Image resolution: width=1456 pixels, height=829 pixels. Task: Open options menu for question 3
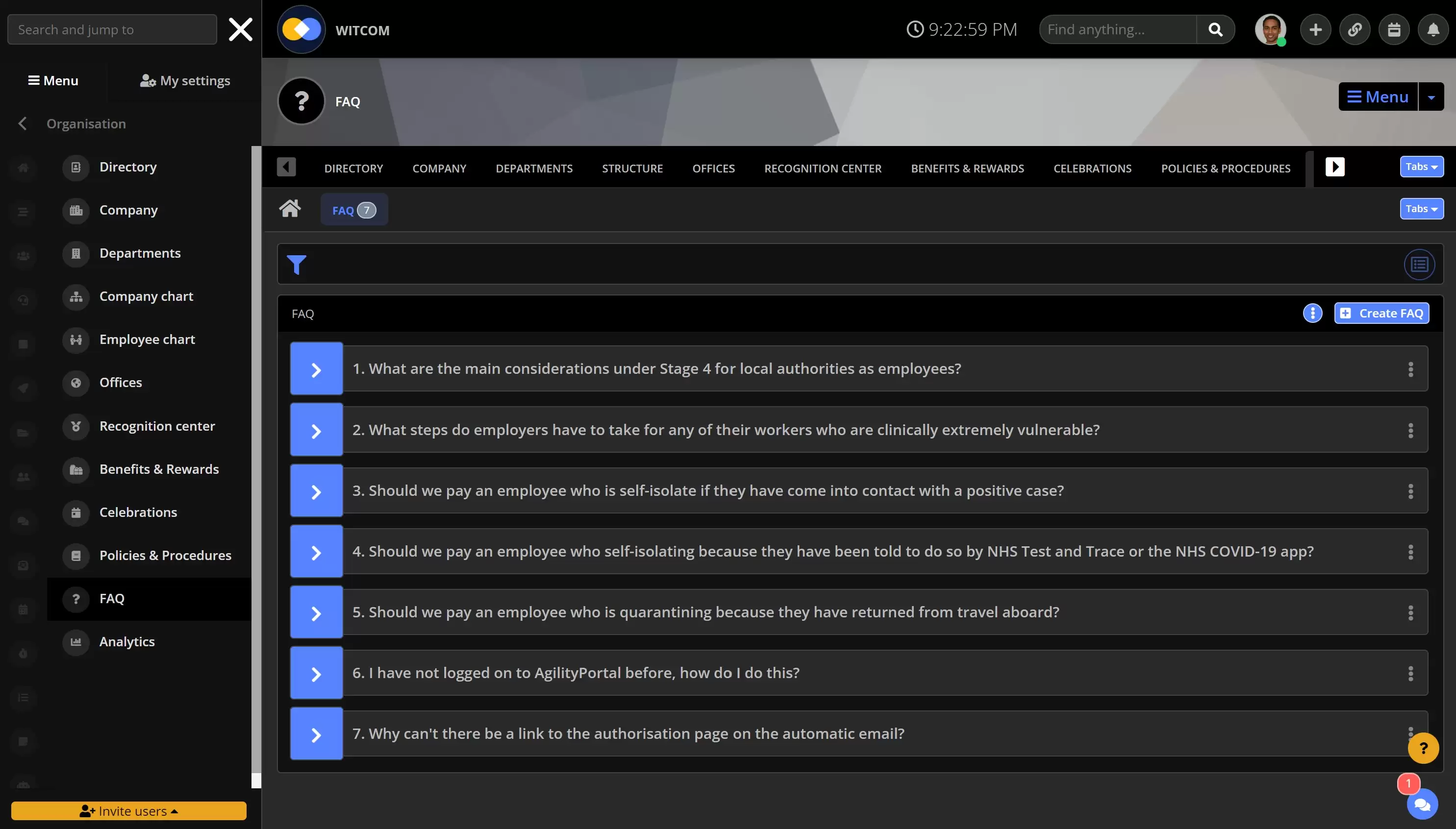[x=1410, y=491]
